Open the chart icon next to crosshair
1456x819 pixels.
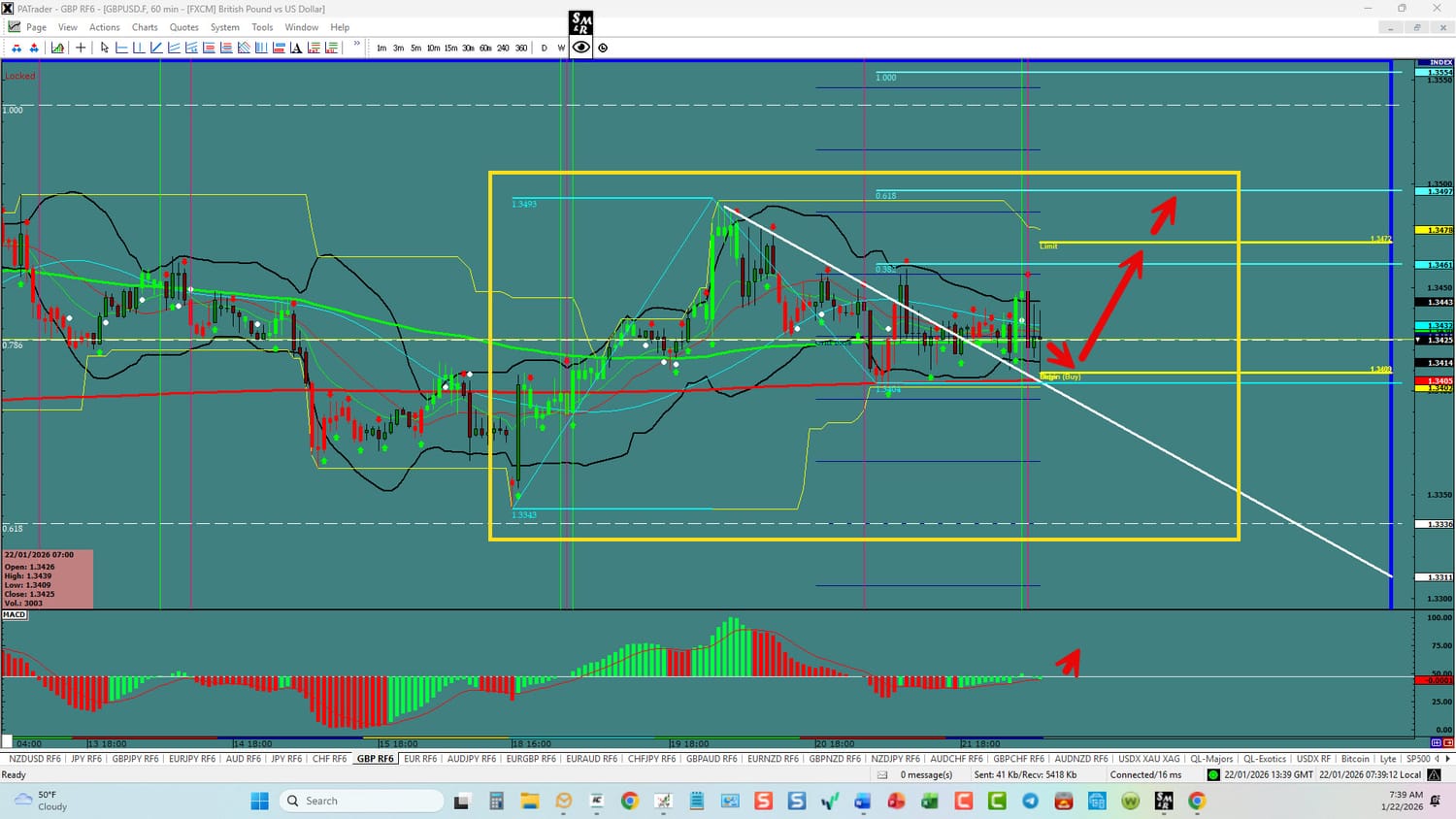[58, 48]
